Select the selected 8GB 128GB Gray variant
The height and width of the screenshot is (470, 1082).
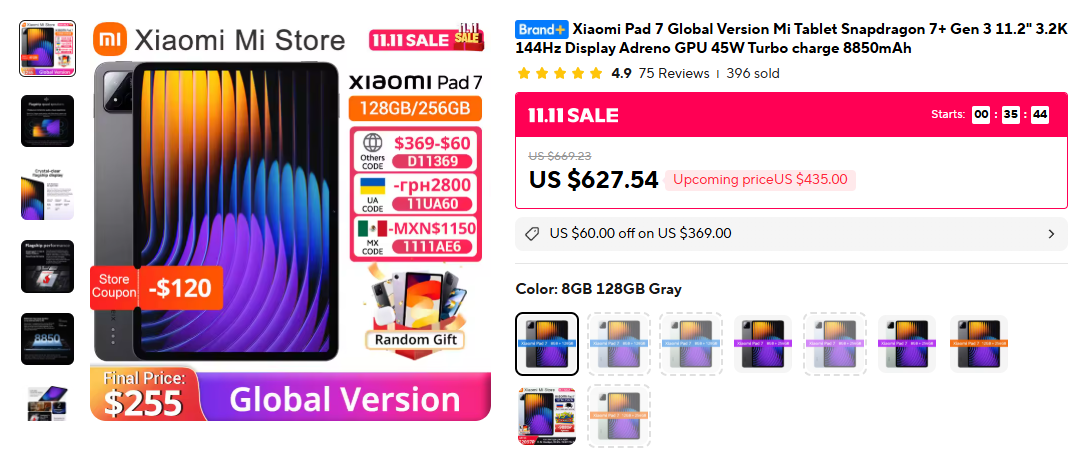pyautogui.click(x=547, y=344)
